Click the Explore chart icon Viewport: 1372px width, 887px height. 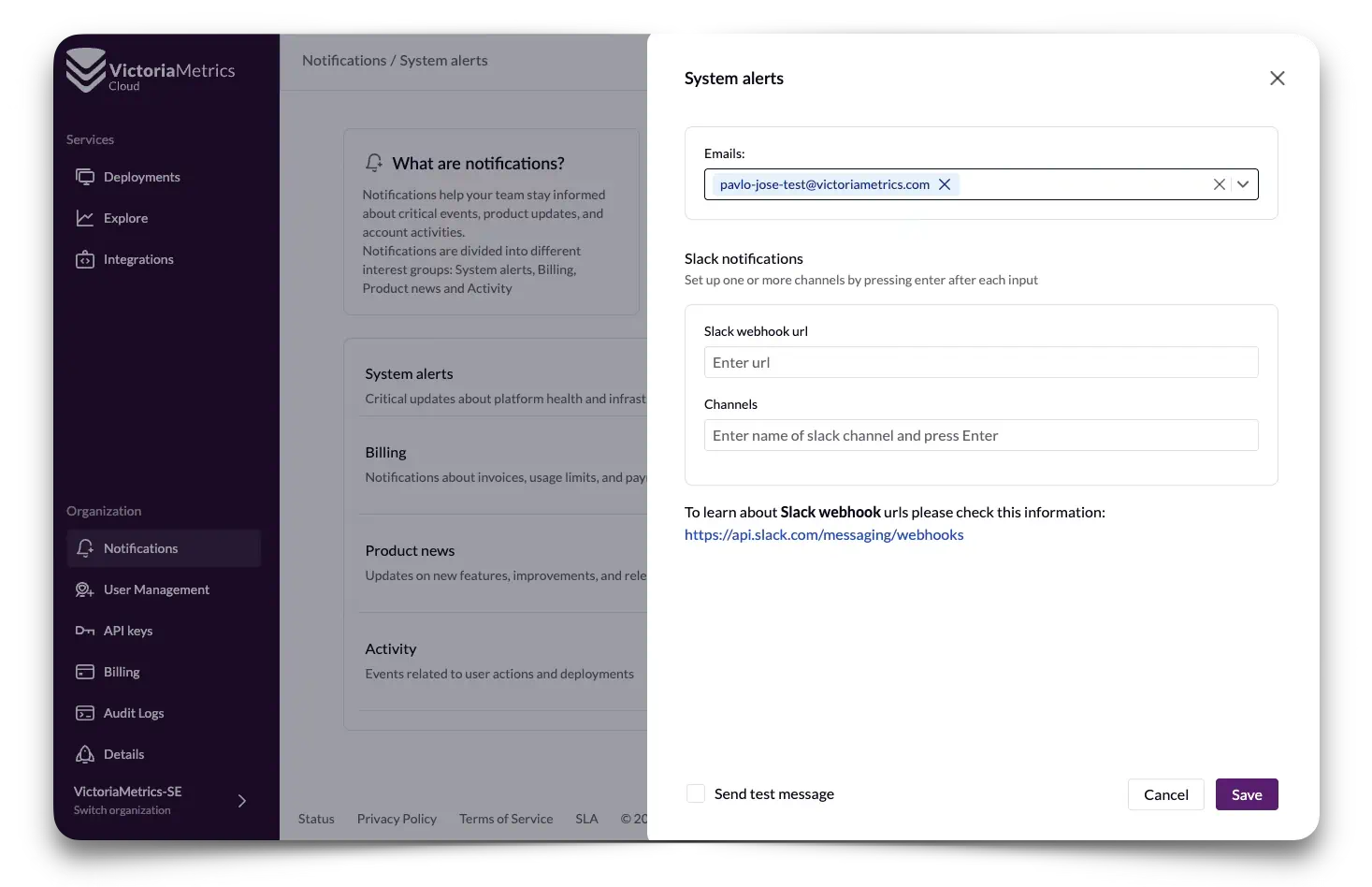point(85,218)
